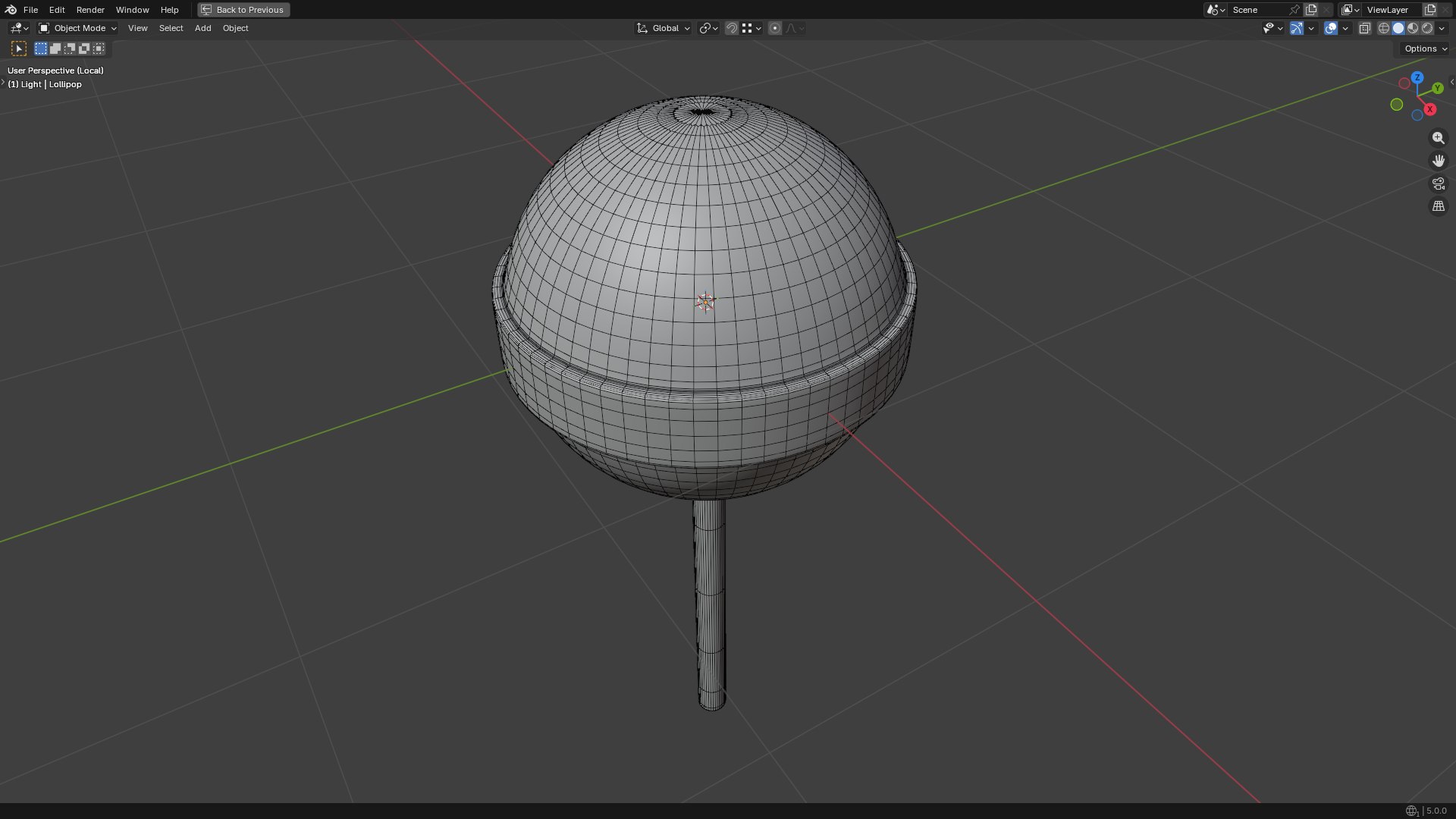Open the scene browse dropdown icon
Viewport: 1456px width, 819px height.
coord(1216,10)
